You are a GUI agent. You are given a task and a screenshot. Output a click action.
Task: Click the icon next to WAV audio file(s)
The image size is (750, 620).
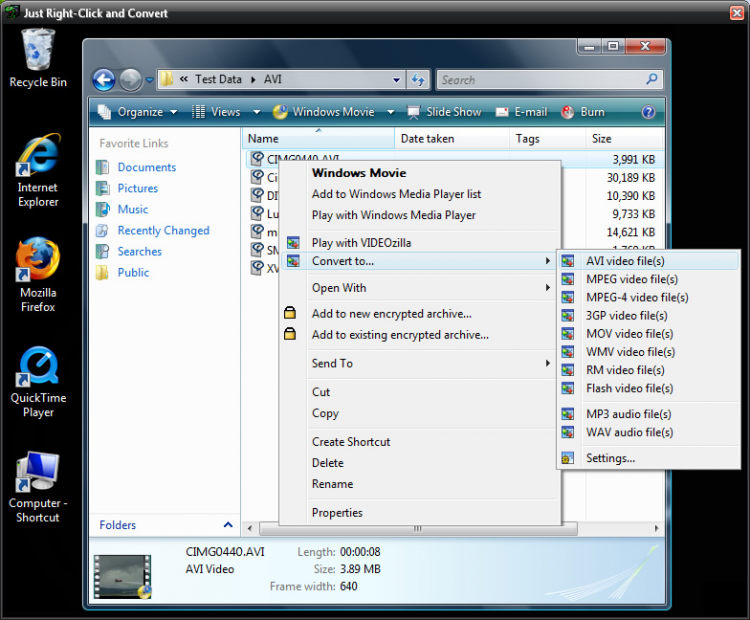(x=567, y=432)
